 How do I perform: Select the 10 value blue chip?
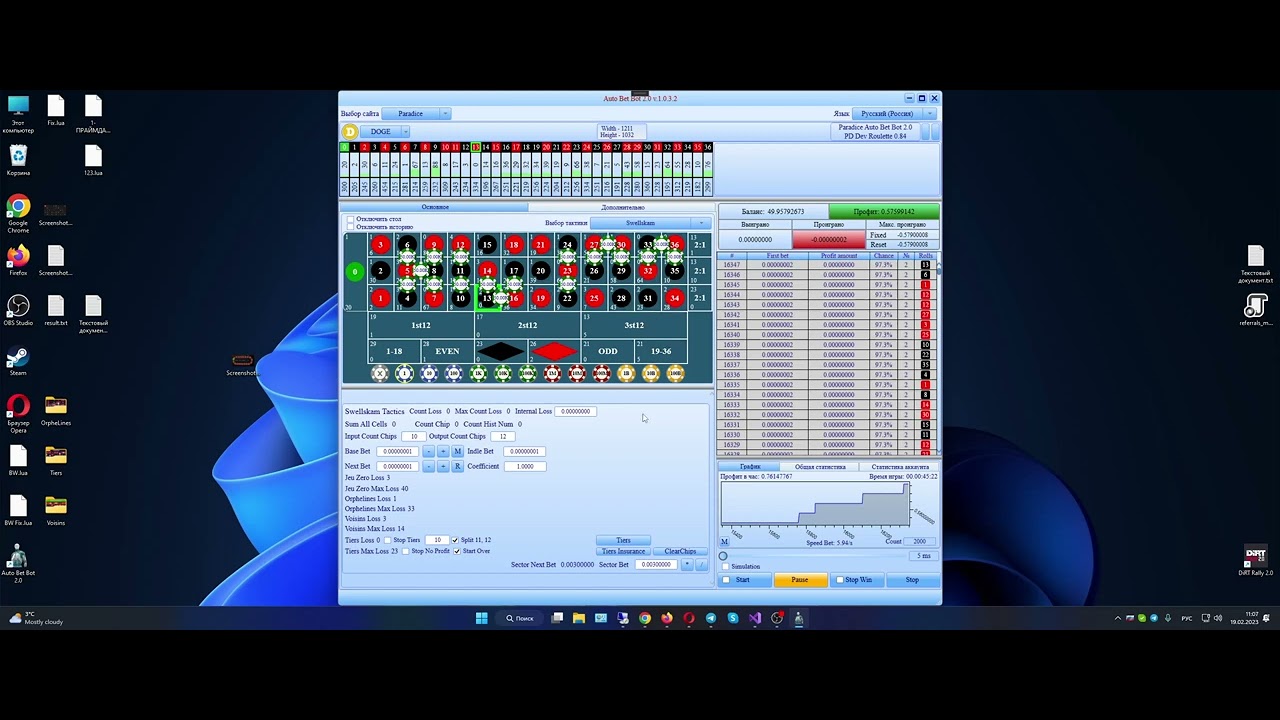click(x=429, y=374)
